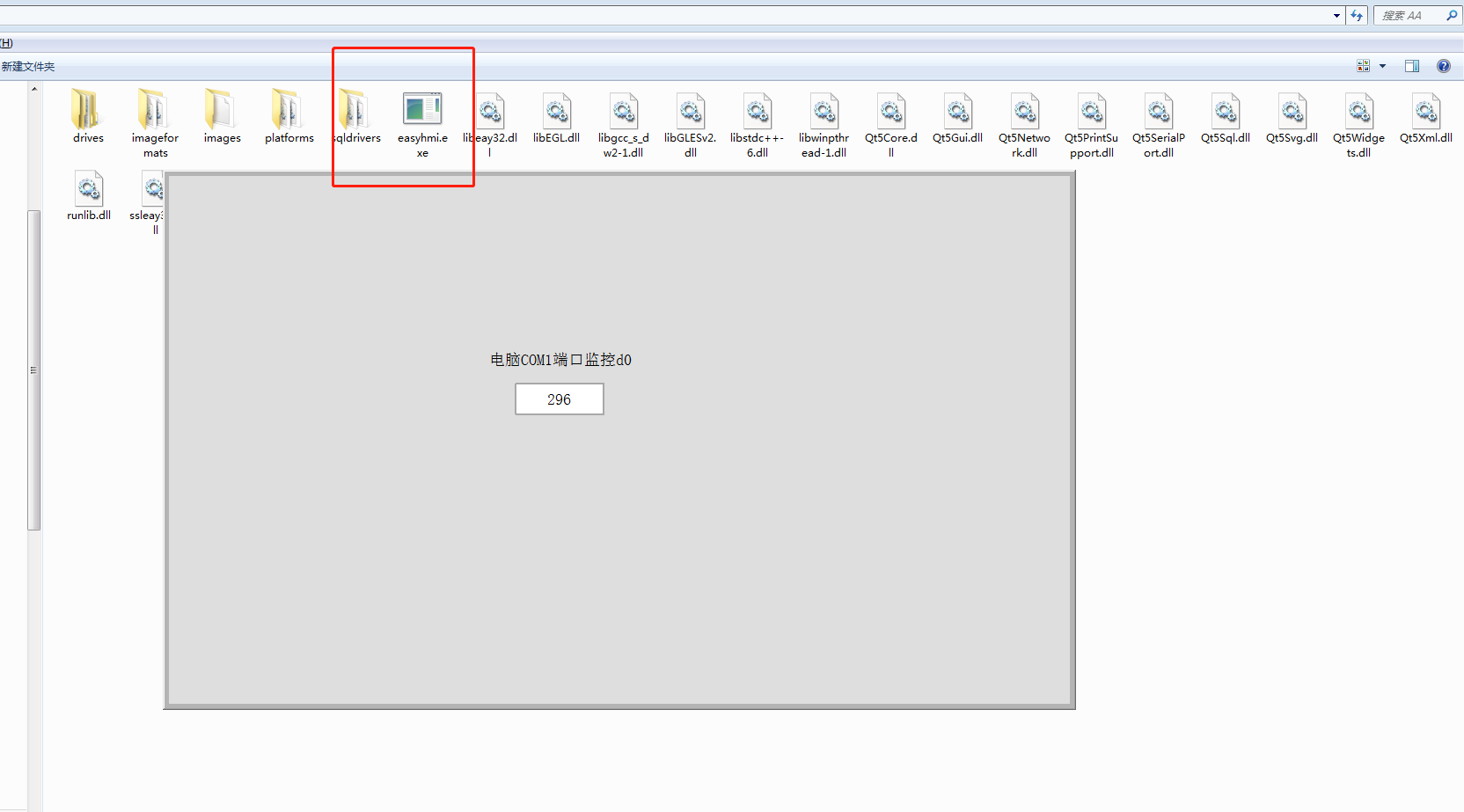The image size is (1464, 812).
Task: Open the view options dropdown arrow
Action: click(x=1382, y=66)
